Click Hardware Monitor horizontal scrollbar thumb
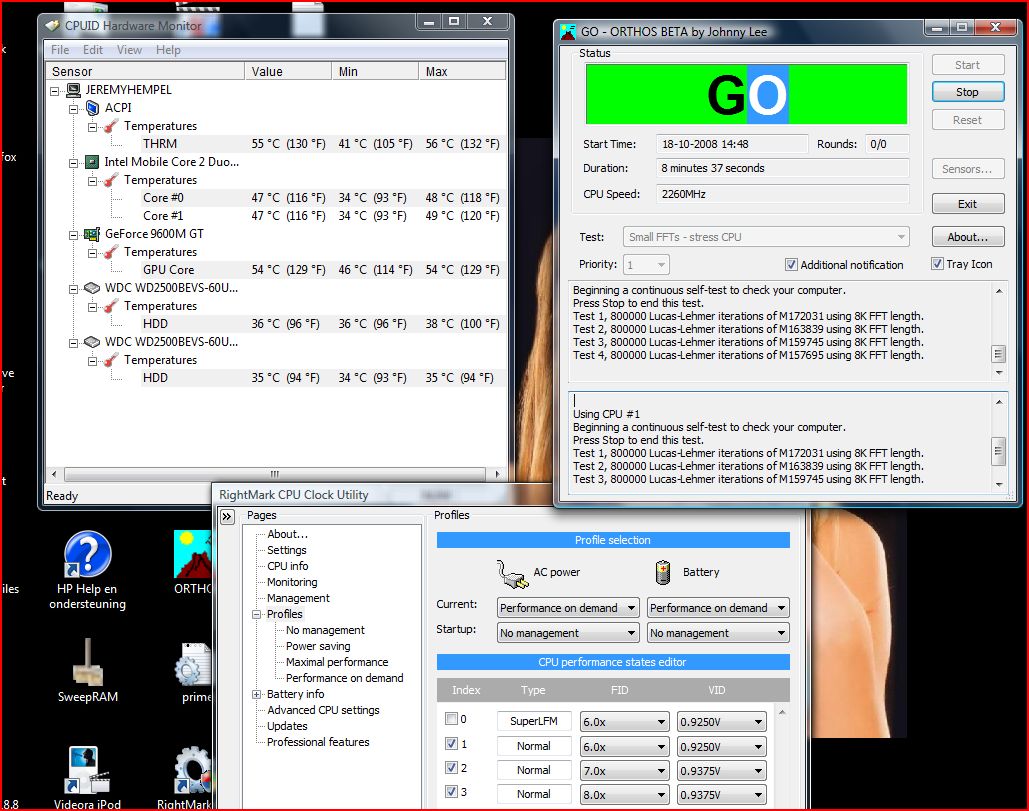Image resolution: width=1029 pixels, height=811 pixels. (x=275, y=474)
